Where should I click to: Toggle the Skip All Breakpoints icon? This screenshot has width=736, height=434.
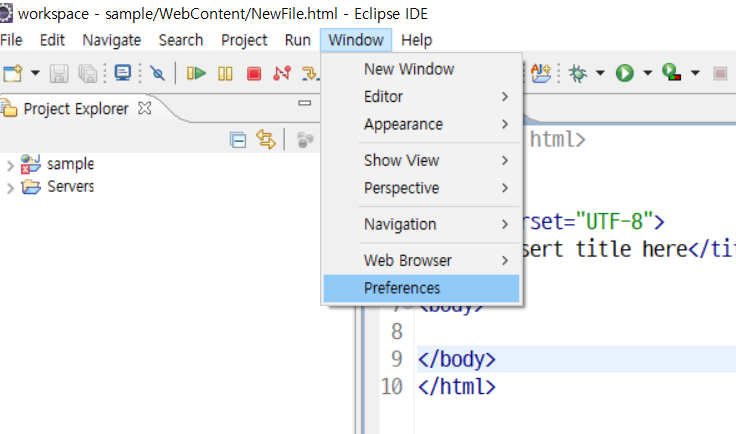click(x=157, y=73)
